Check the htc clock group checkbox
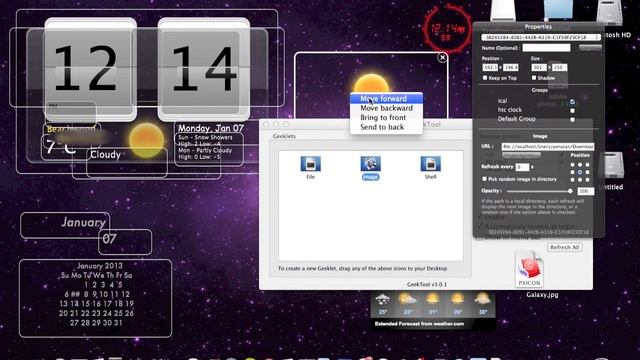Image resolution: width=640 pixels, height=360 pixels. pos(572,111)
